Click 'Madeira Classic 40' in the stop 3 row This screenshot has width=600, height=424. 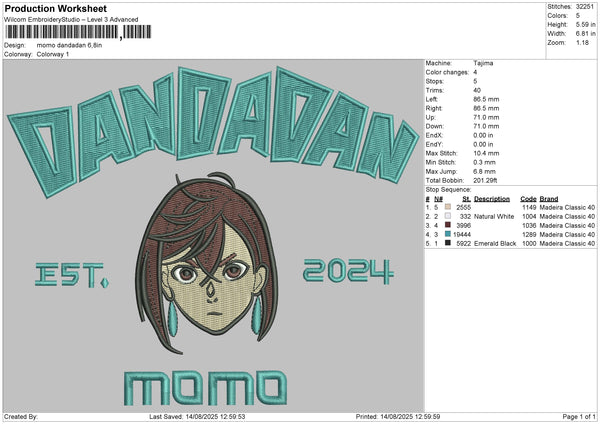click(x=567, y=225)
